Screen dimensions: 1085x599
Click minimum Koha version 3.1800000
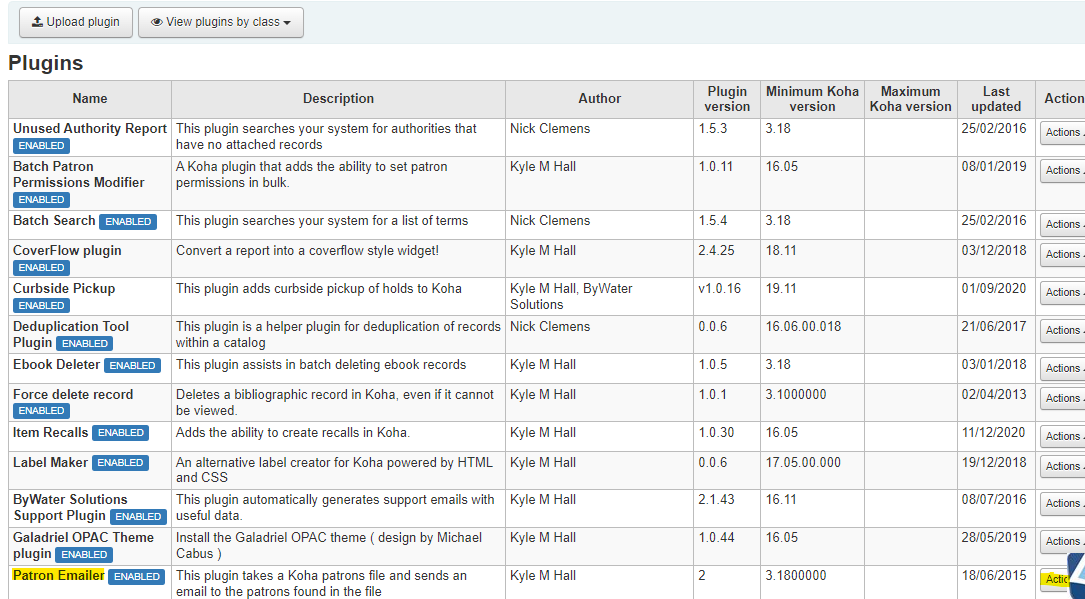(x=796, y=575)
